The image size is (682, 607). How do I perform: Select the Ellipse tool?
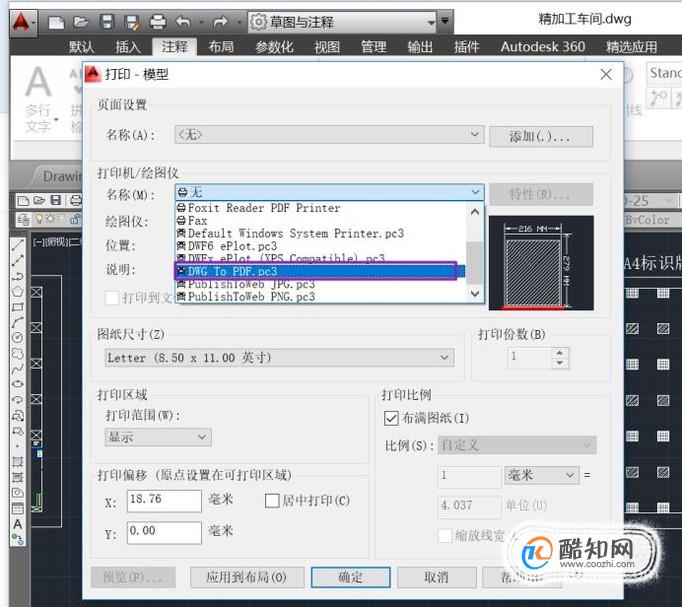(x=17, y=384)
